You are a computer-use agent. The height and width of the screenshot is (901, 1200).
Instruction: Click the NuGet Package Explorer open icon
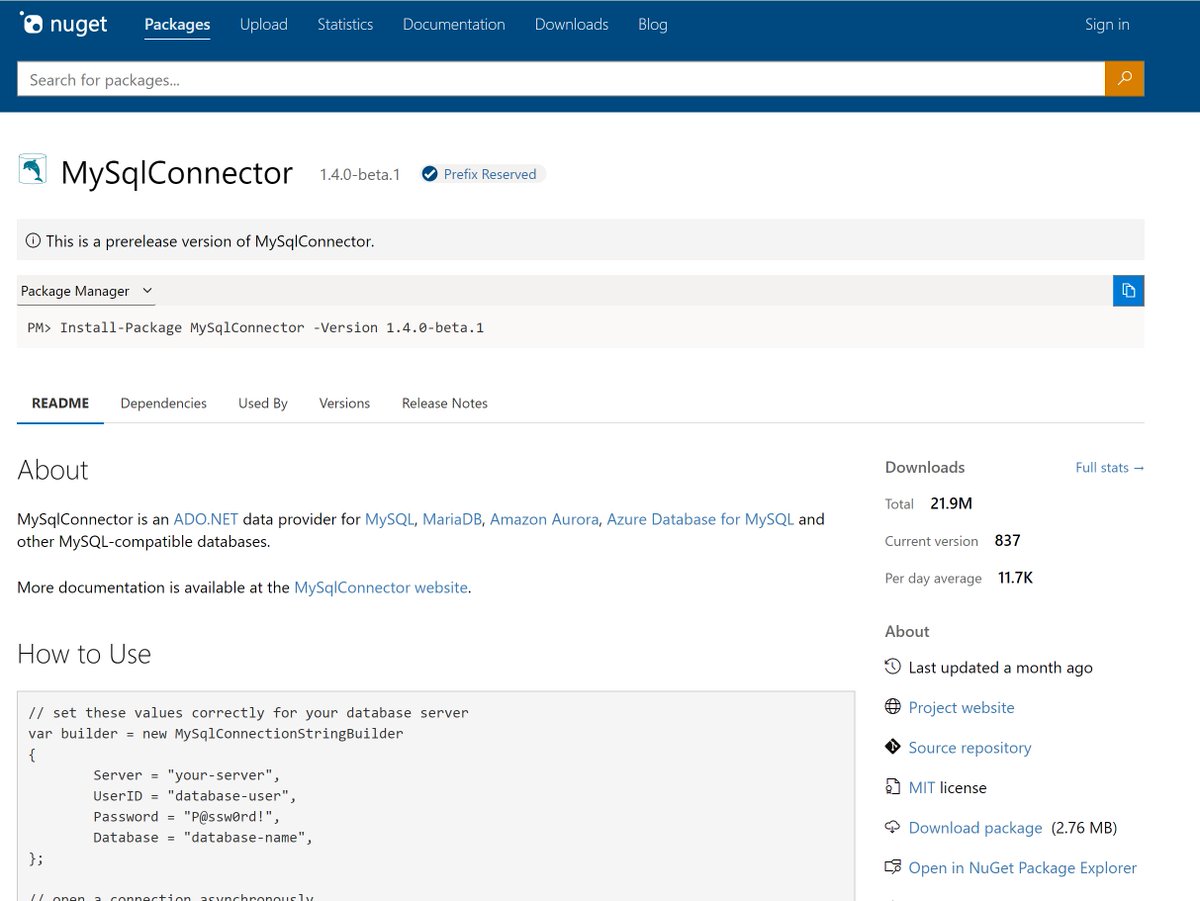[893, 867]
